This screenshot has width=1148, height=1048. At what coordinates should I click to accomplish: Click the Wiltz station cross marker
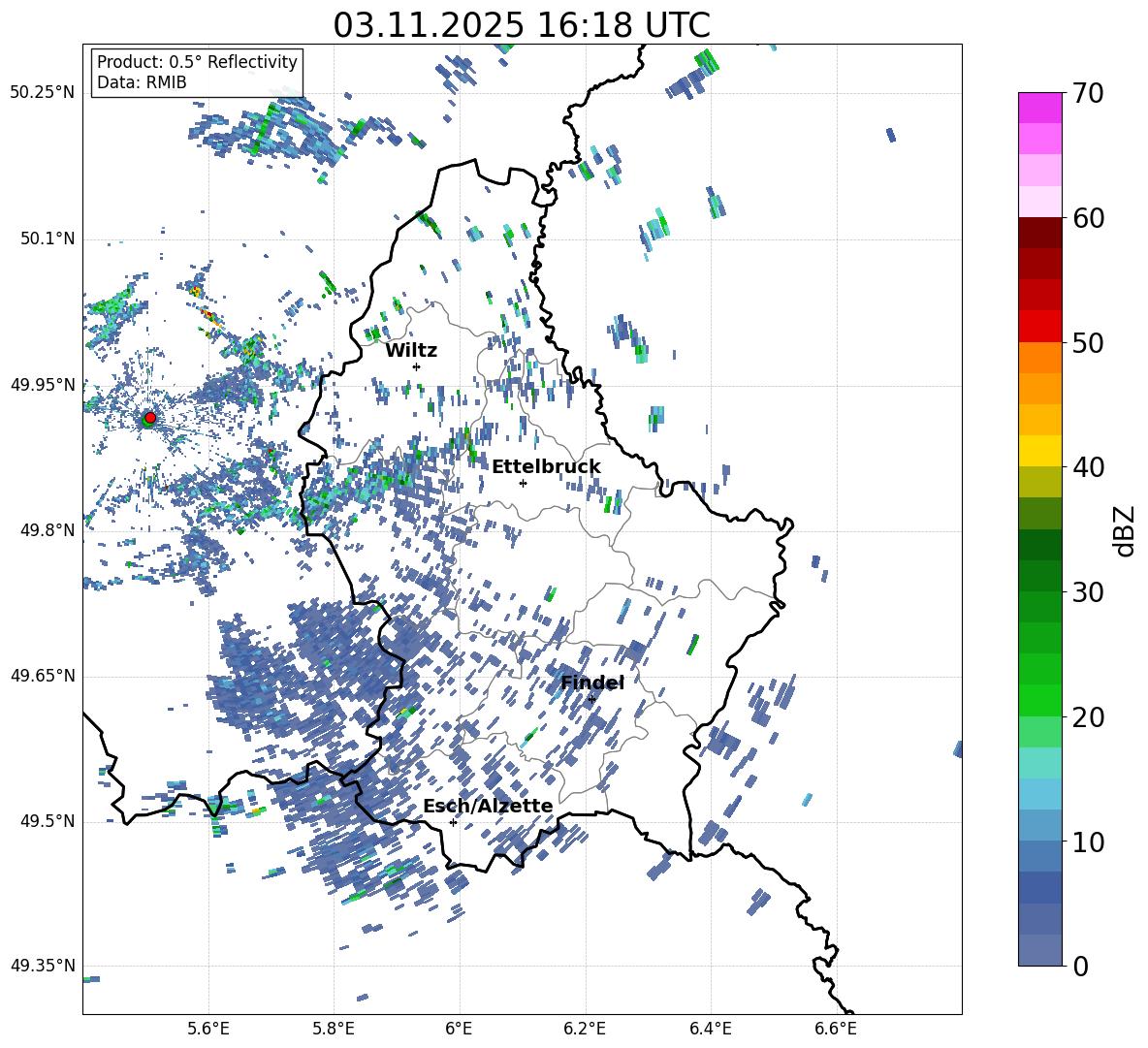tap(416, 366)
